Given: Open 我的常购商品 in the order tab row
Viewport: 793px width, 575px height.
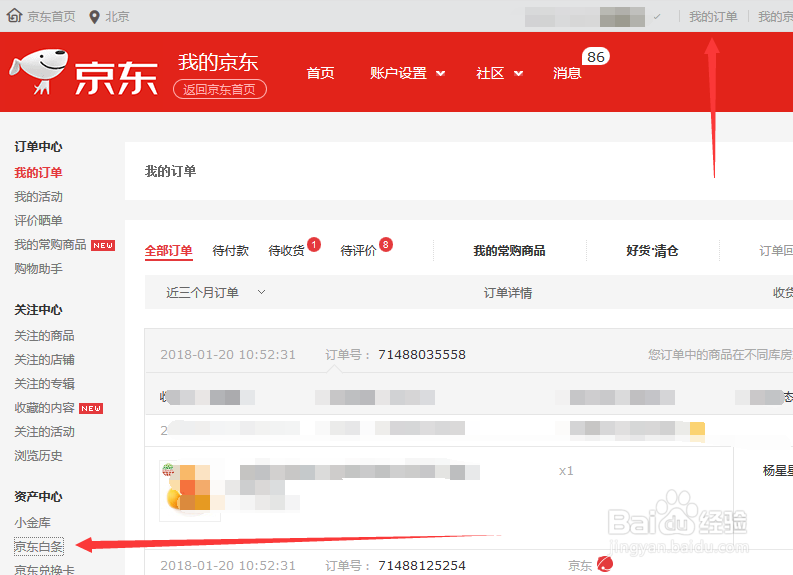Looking at the screenshot, I should (509, 251).
